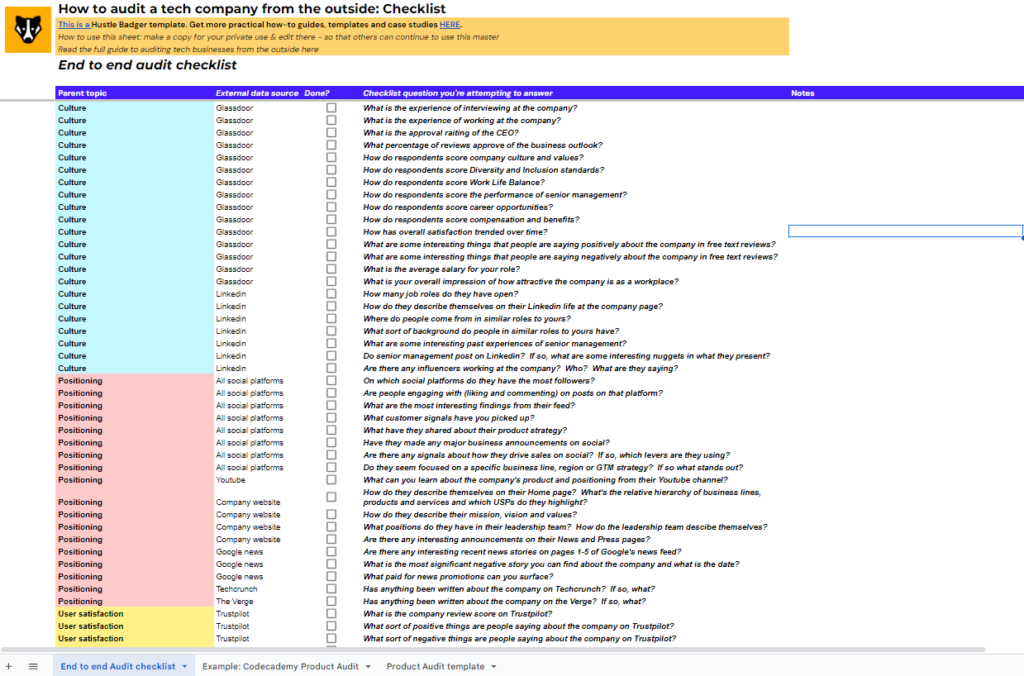Image resolution: width=1024 pixels, height=676 pixels.
Task: Select the Youtube data source cell
Action: pos(231,480)
